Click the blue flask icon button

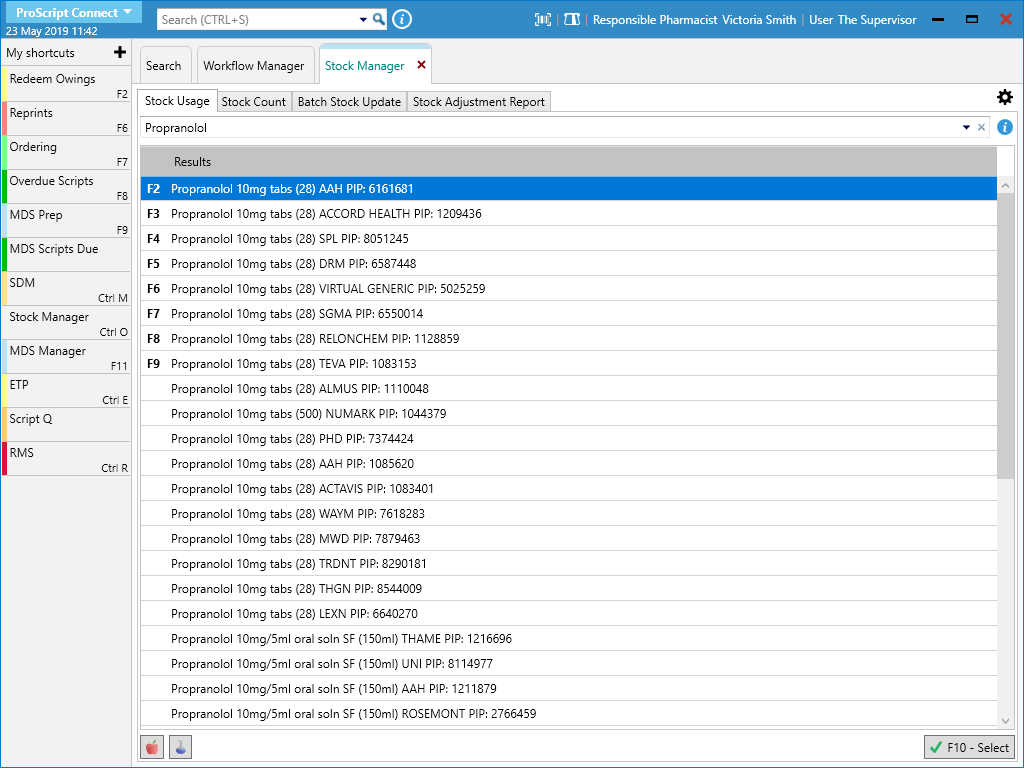pos(180,747)
